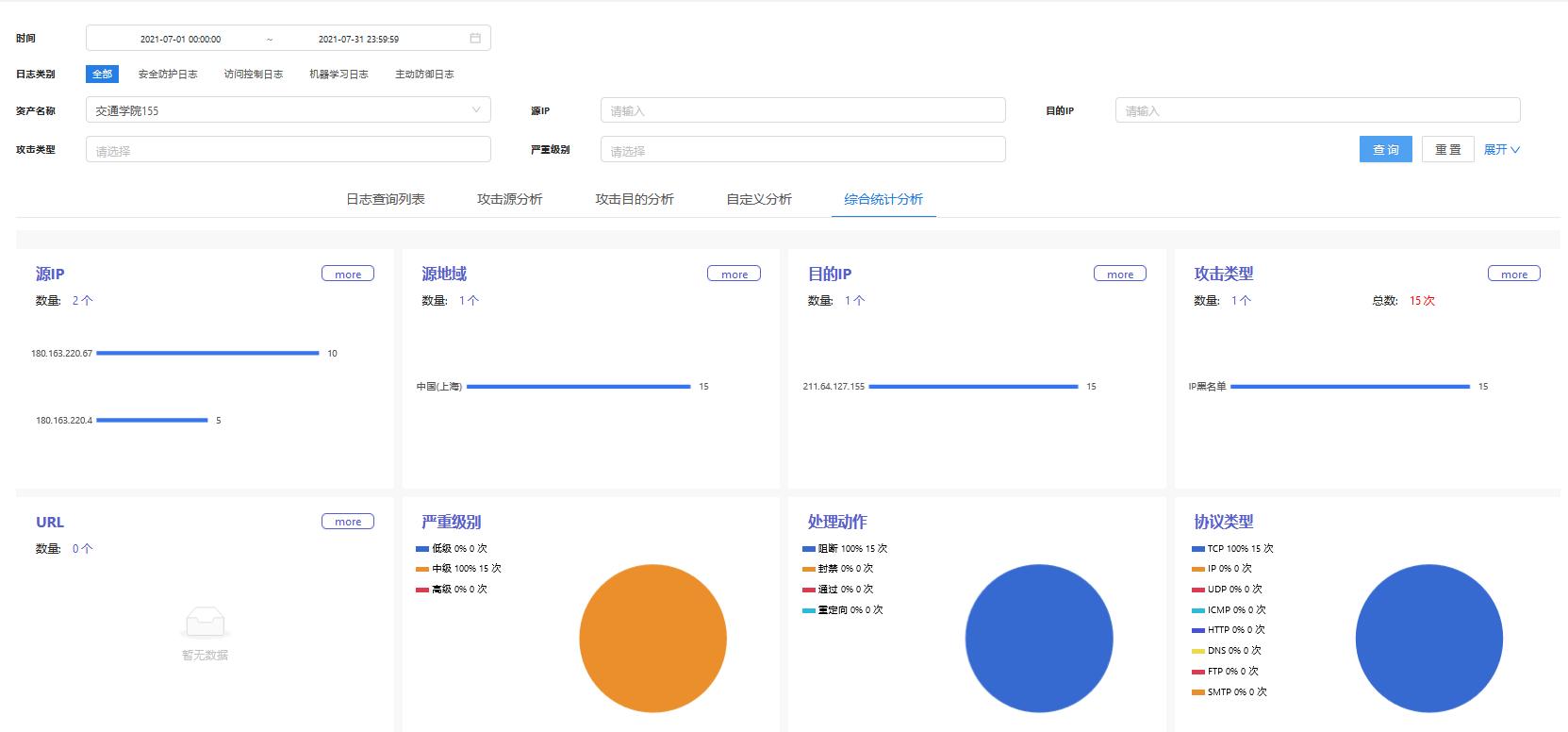Select the 安全防护日志 log category
1568x732 pixels.
pyautogui.click(x=168, y=74)
